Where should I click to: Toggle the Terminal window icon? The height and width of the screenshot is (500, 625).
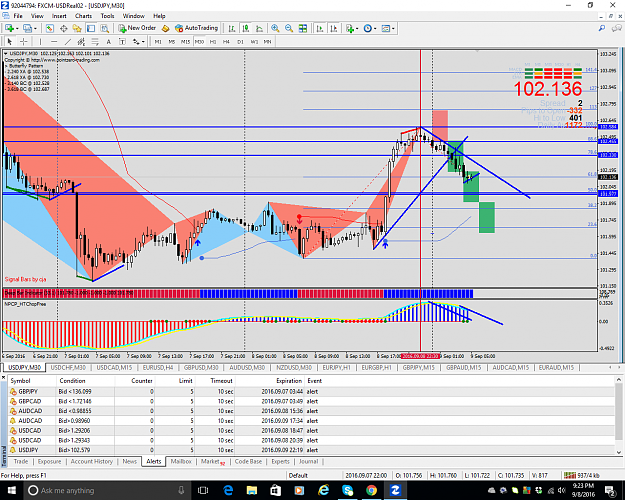click(91, 28)
